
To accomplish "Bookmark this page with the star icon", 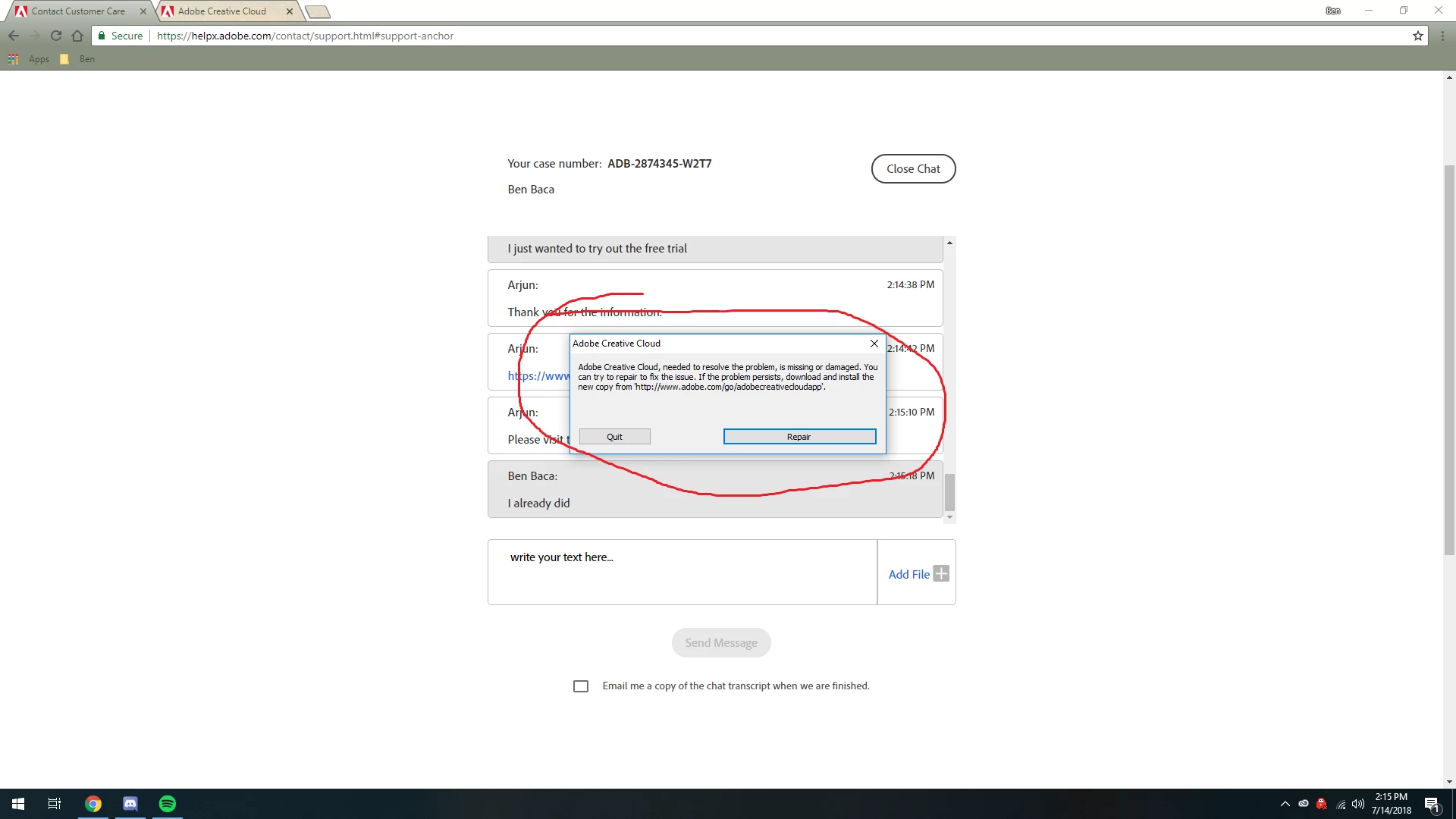I will (1417, 36).
